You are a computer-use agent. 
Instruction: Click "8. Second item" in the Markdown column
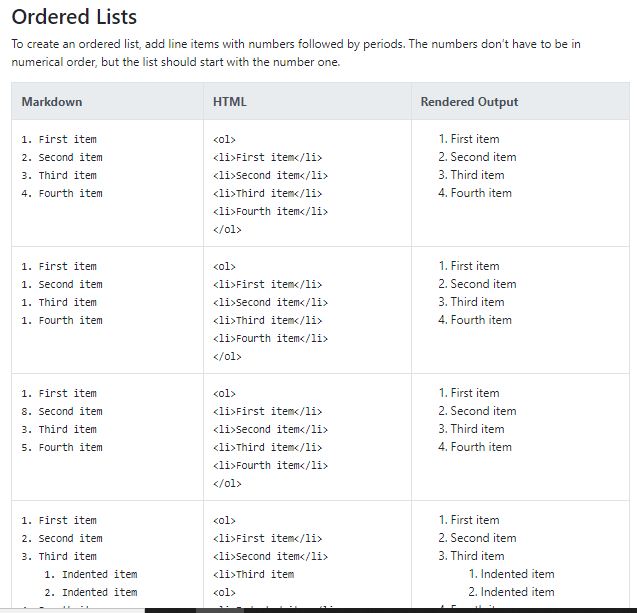coord(62,411)
